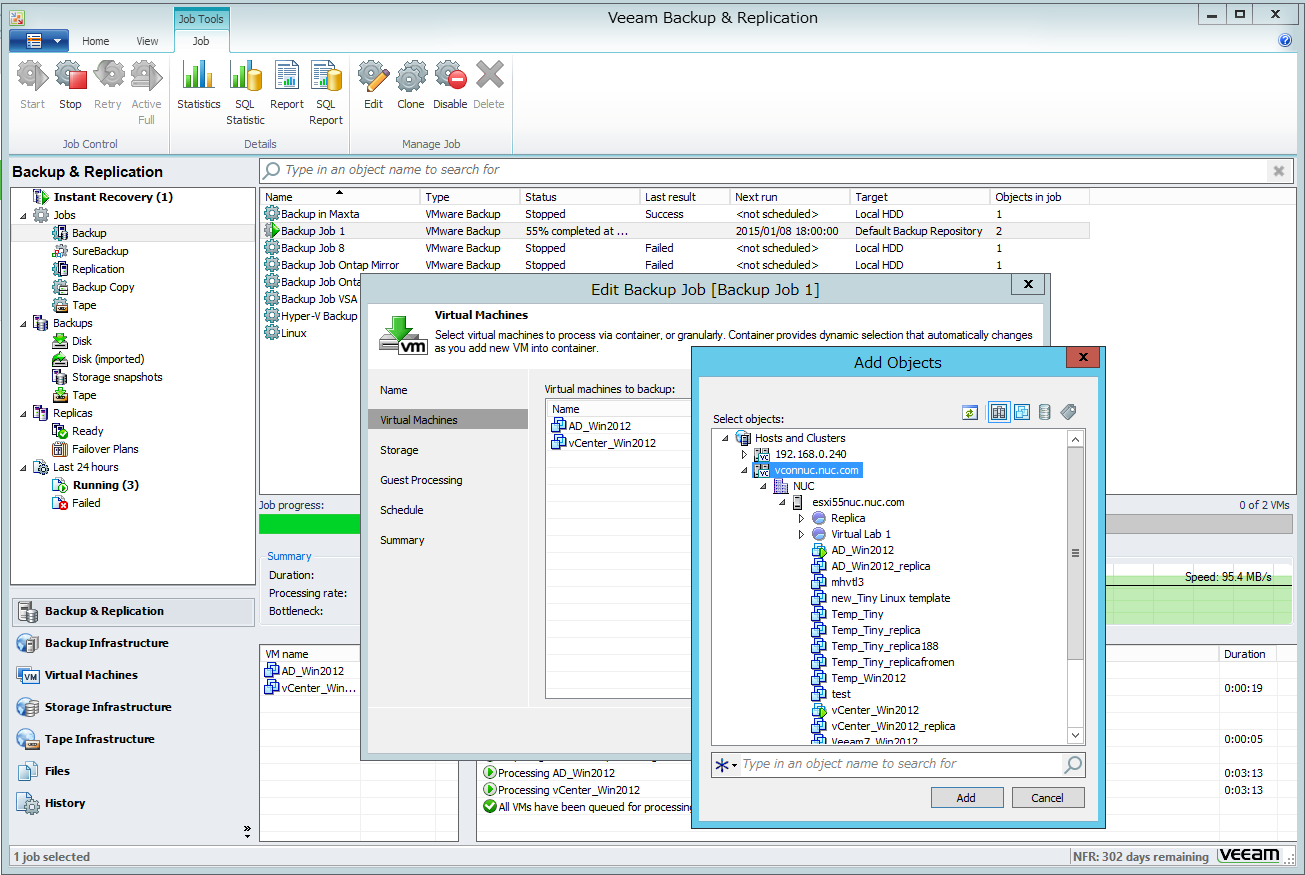Click the green job progress bar
The width and height of the screenshot is (1305, 875).
309,524
